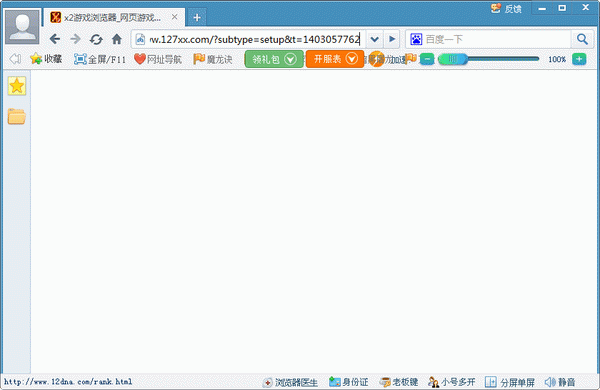The width and height of the screenshot is (600, 390).
Task: Expand the 领礼包 green dropdown
Action: click(274, 59)
